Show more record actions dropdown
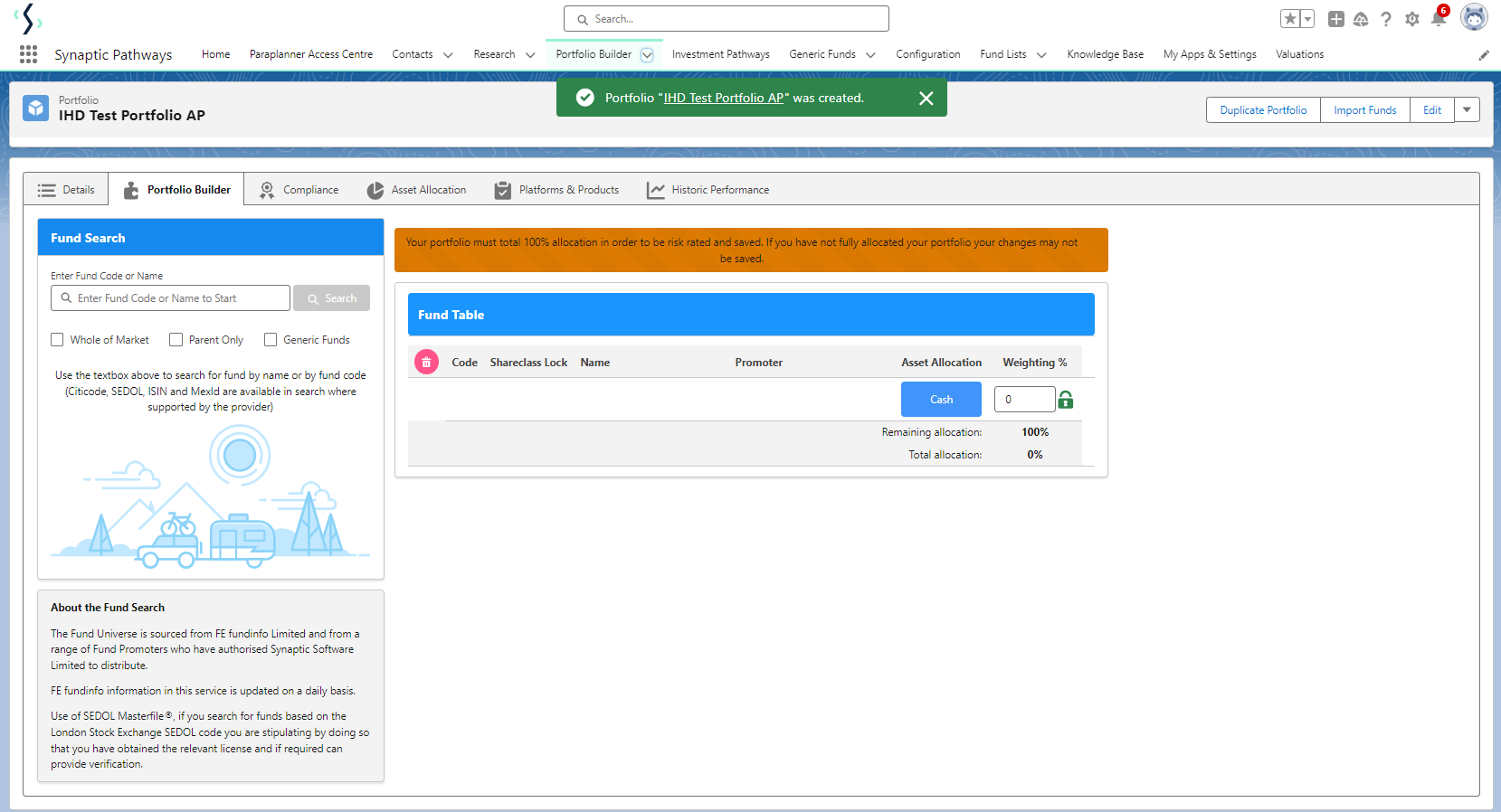This screenshot has width=1501, height=812. (1467, 110)
